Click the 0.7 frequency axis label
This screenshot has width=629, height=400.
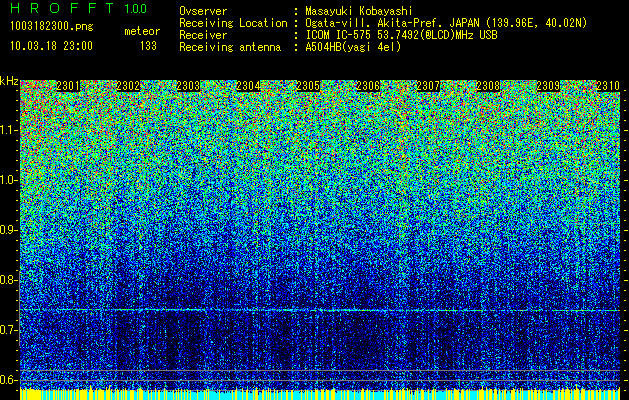(9, 330)
